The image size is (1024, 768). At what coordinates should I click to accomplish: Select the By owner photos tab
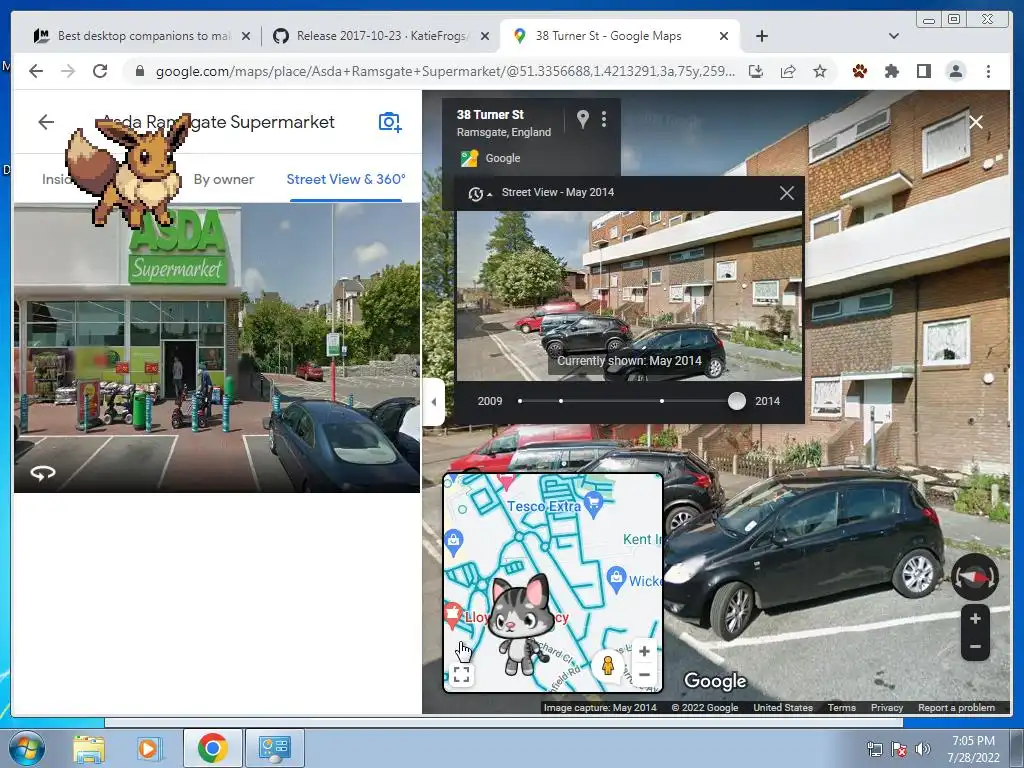223,179
